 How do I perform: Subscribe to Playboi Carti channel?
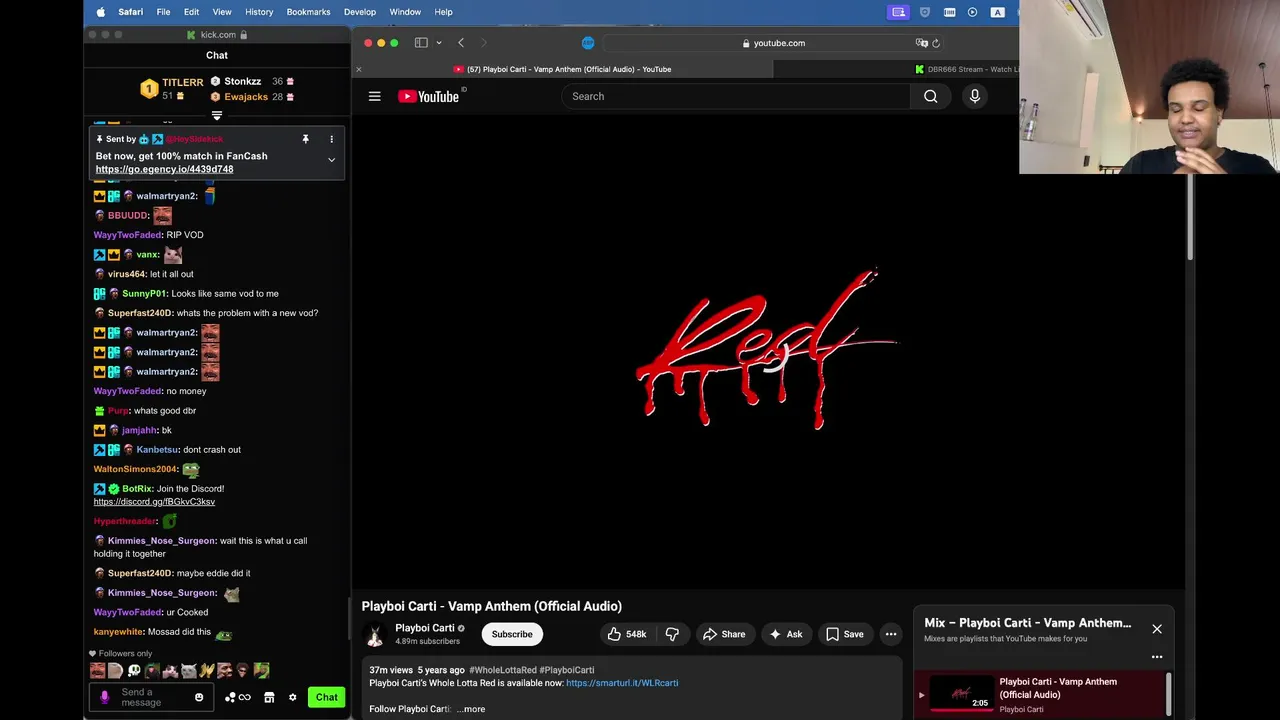(x=512, y=634)
